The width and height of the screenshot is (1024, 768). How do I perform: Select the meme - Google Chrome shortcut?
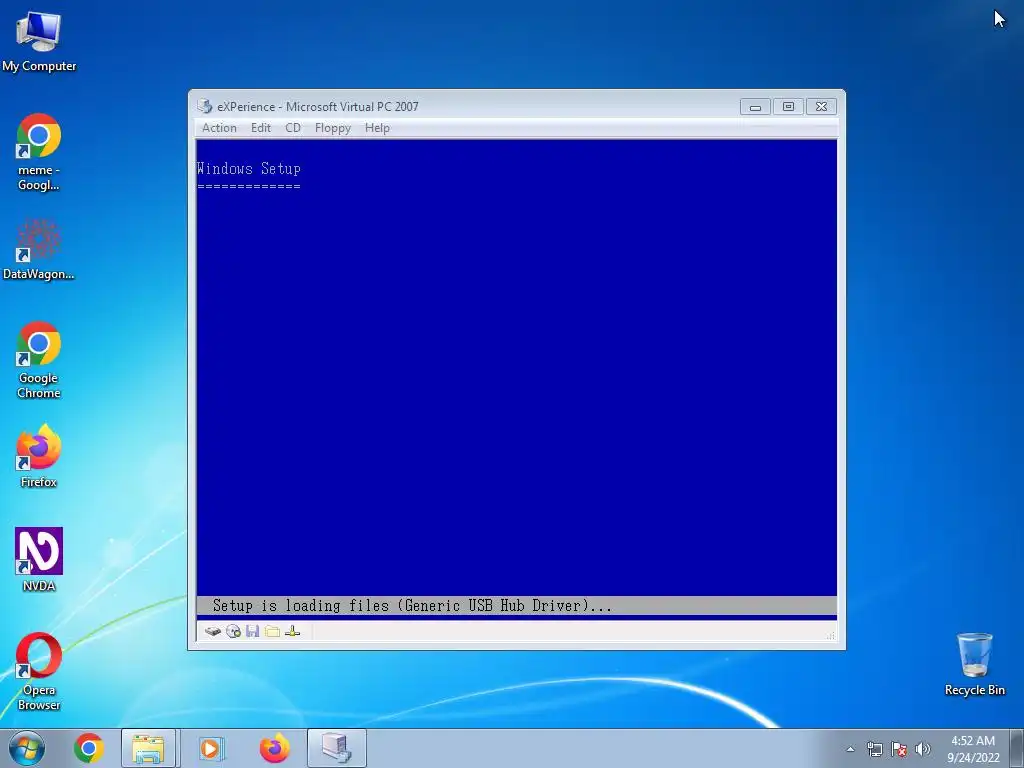pos(39,153)
